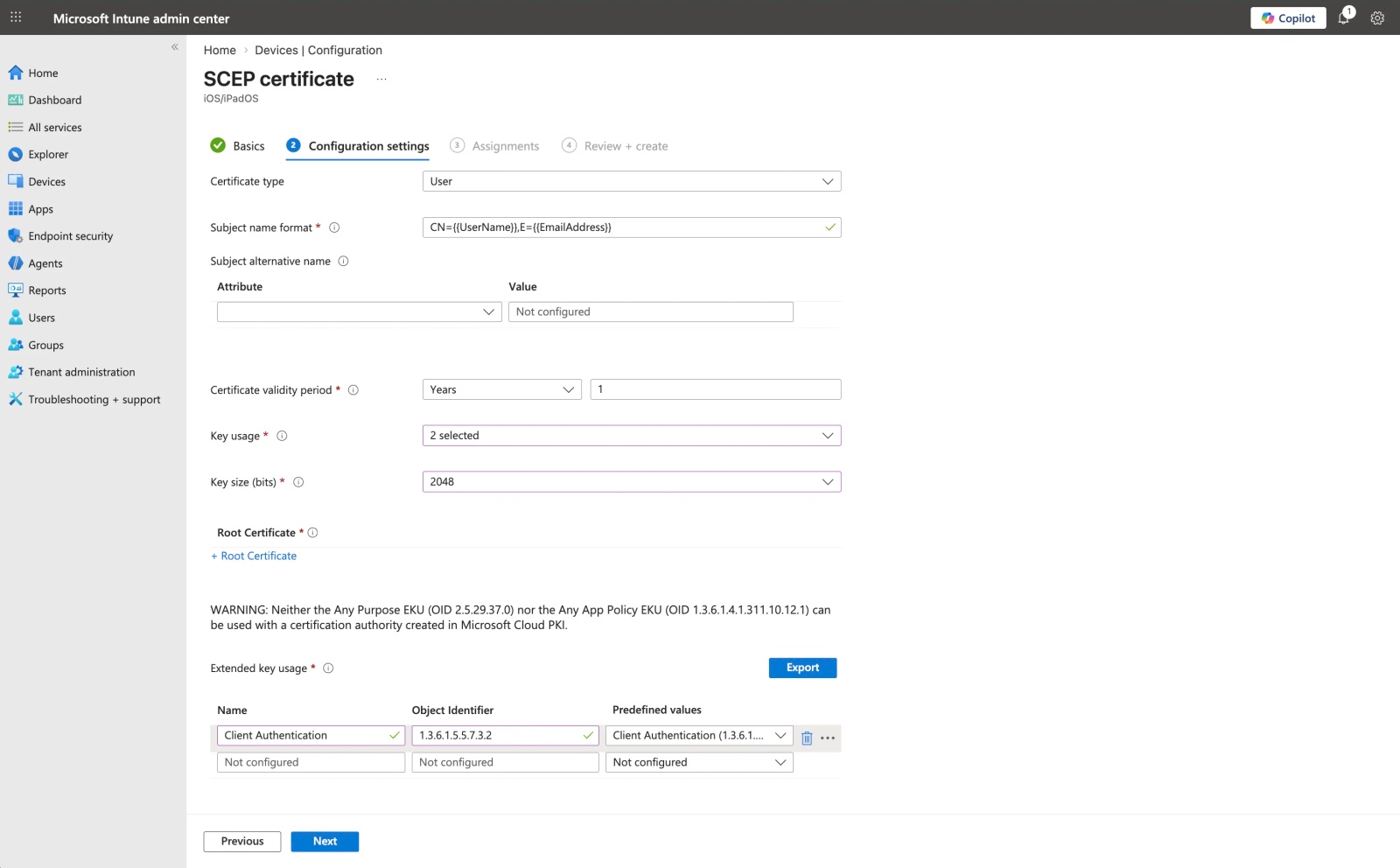Click the Subject name format field
The height and width of the screenshot is (868, 1400).
pyautogui.click(x=632, y=227)
